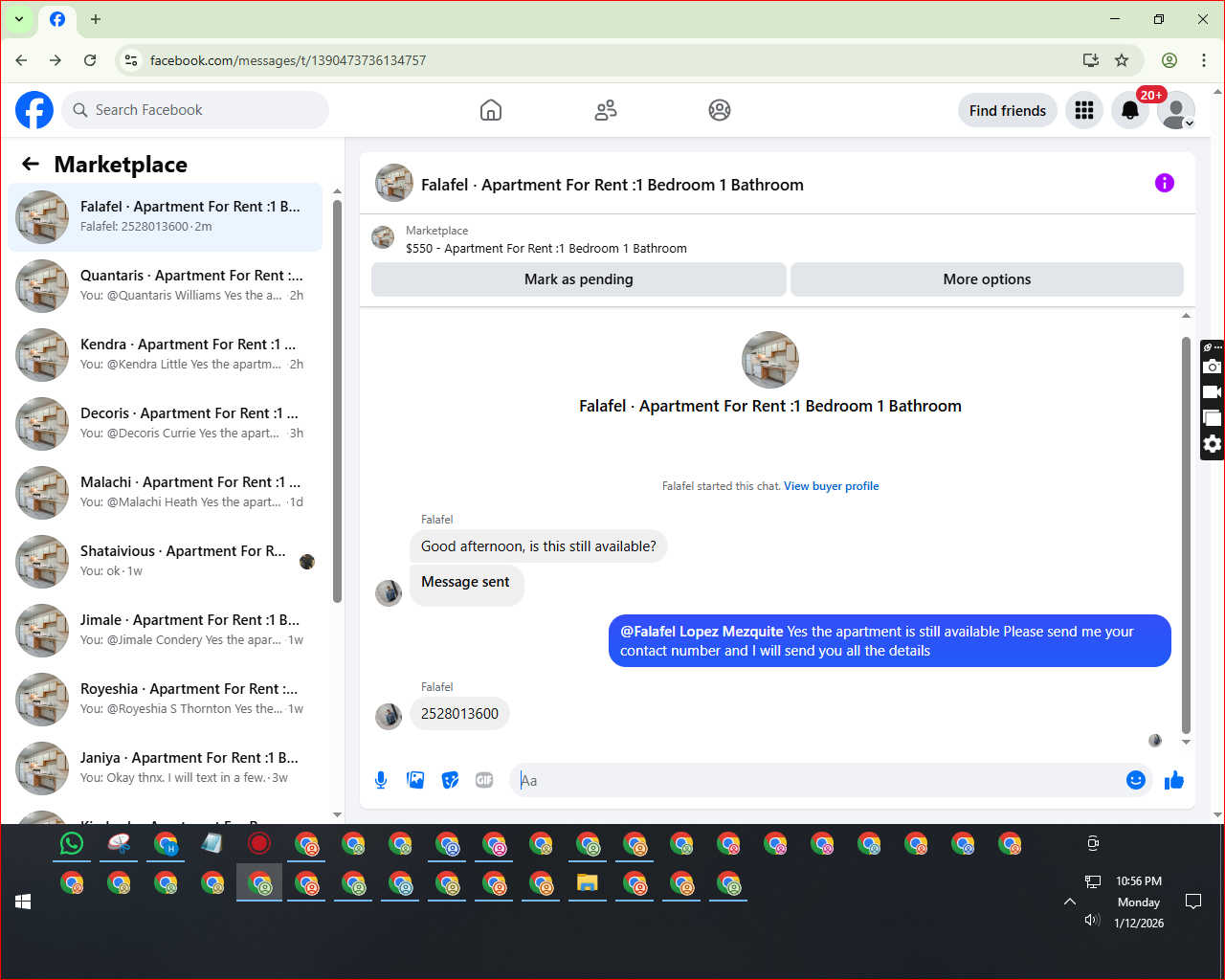Open a new browser tab
Screen dimensions: 1225x980
[x=96, y=19]
